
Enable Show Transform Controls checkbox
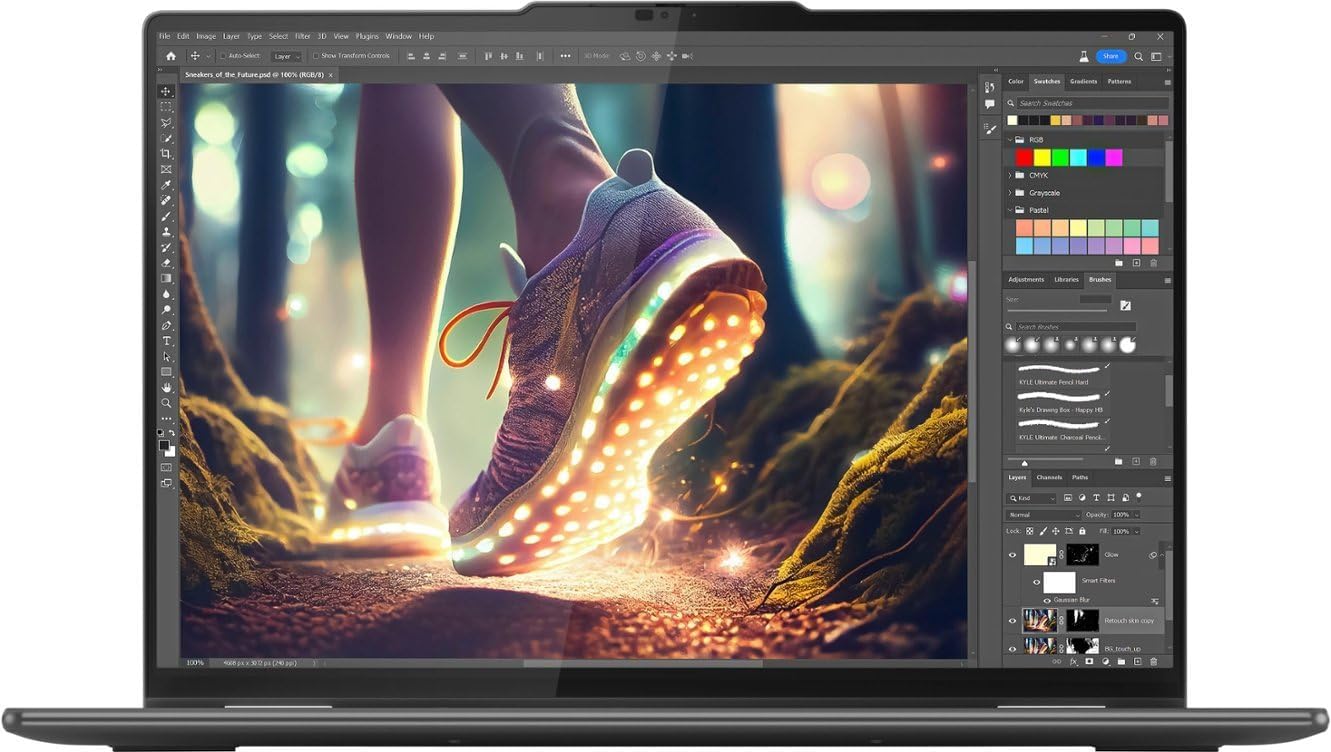pyautogui.click(x=316, y=56)
